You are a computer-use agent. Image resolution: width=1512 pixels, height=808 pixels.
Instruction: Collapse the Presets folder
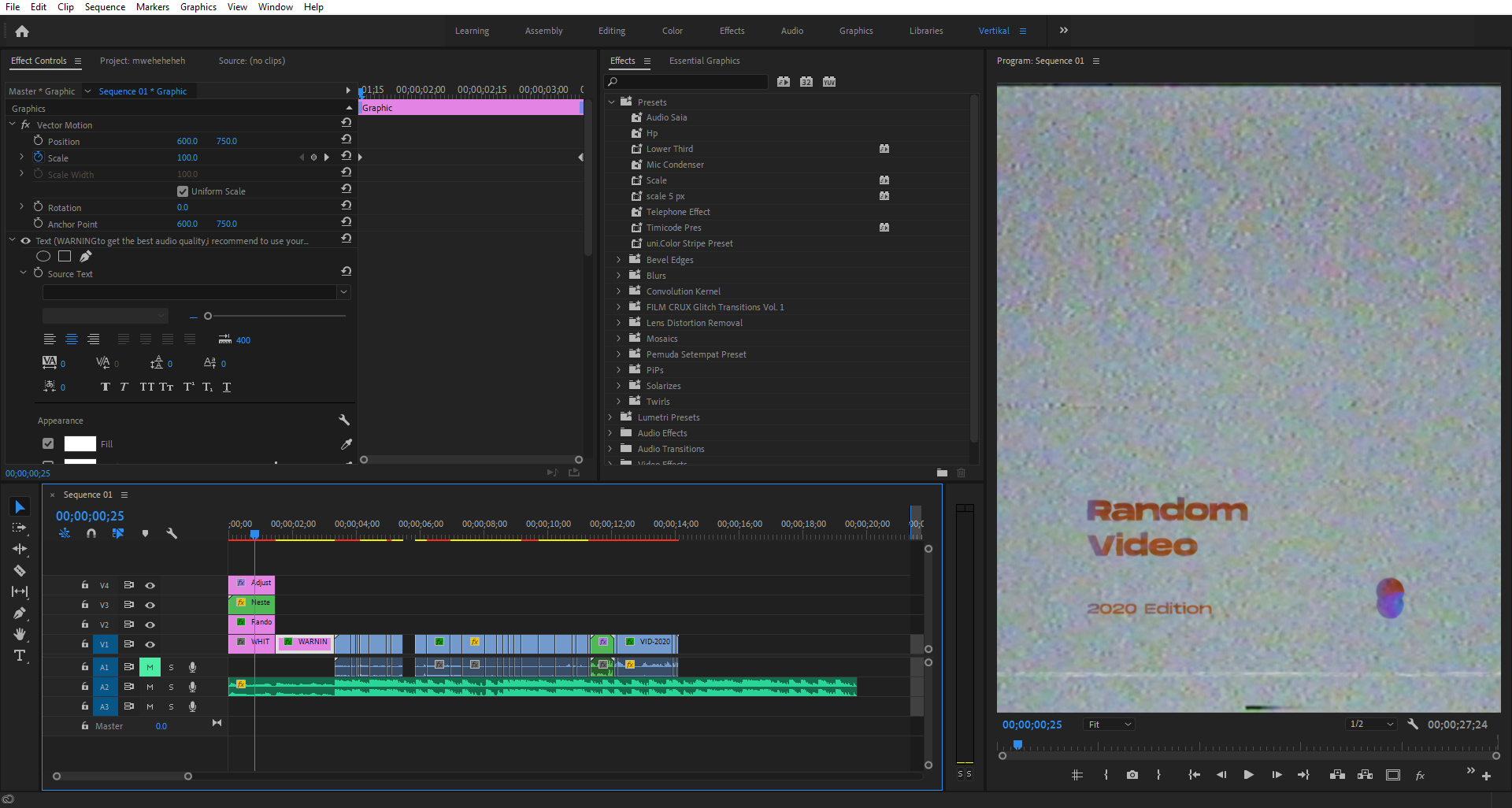611,102
